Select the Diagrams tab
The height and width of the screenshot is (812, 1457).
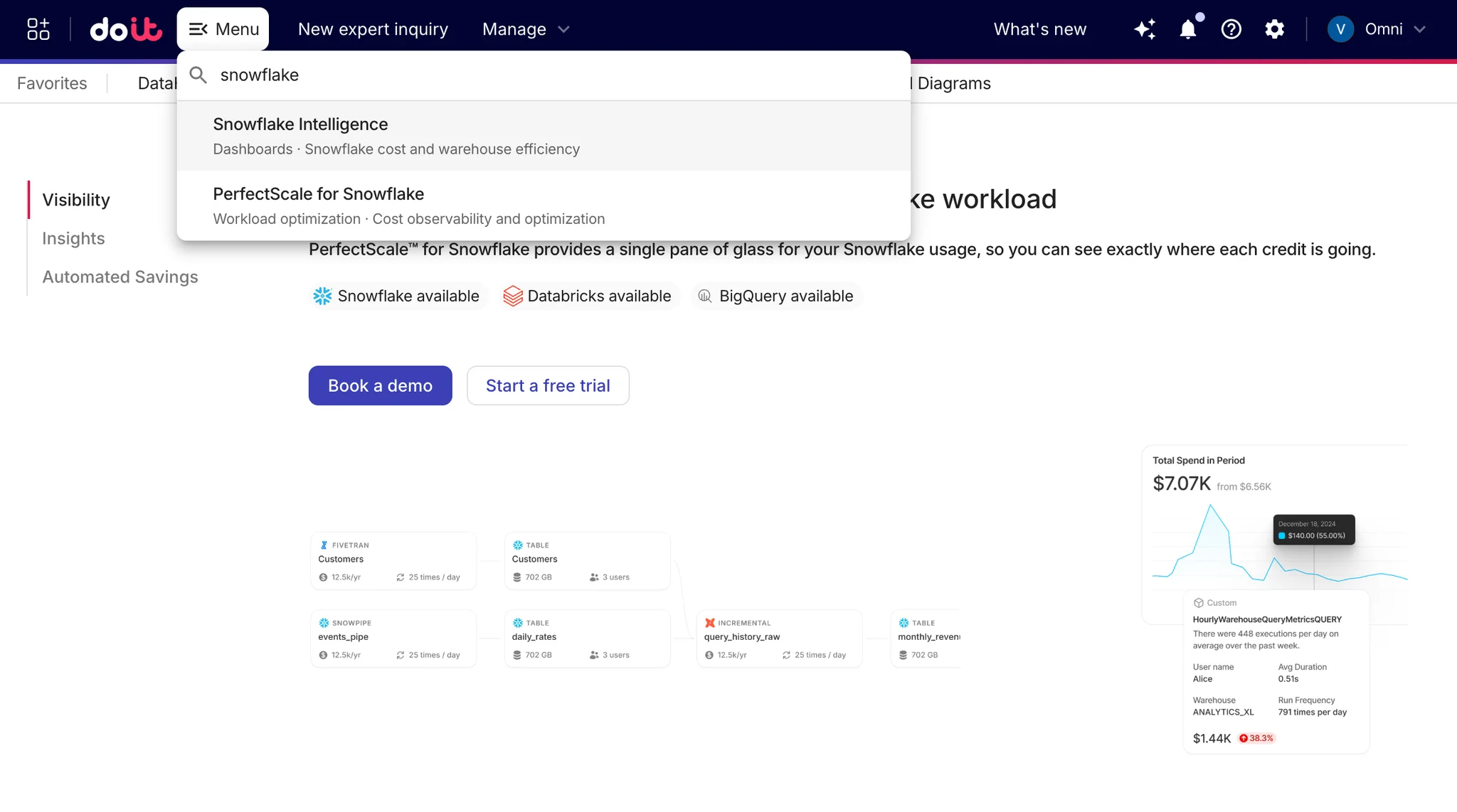pos(954,83)
